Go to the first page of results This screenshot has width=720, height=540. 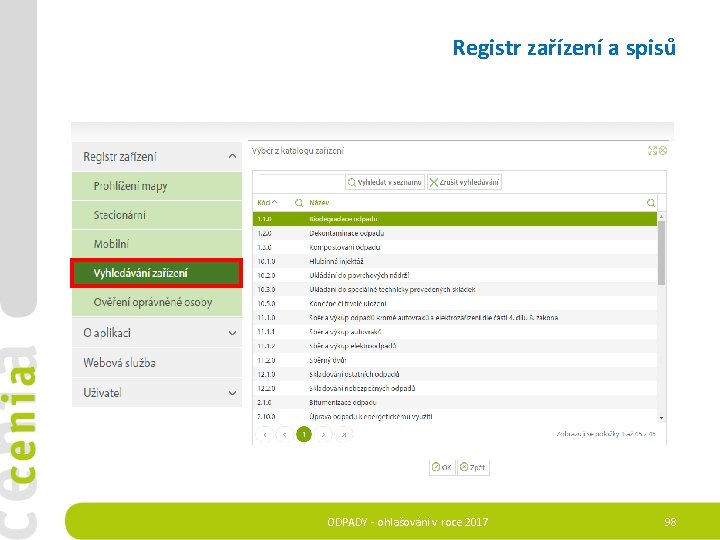pyautogui.click(x=264, y=434)
